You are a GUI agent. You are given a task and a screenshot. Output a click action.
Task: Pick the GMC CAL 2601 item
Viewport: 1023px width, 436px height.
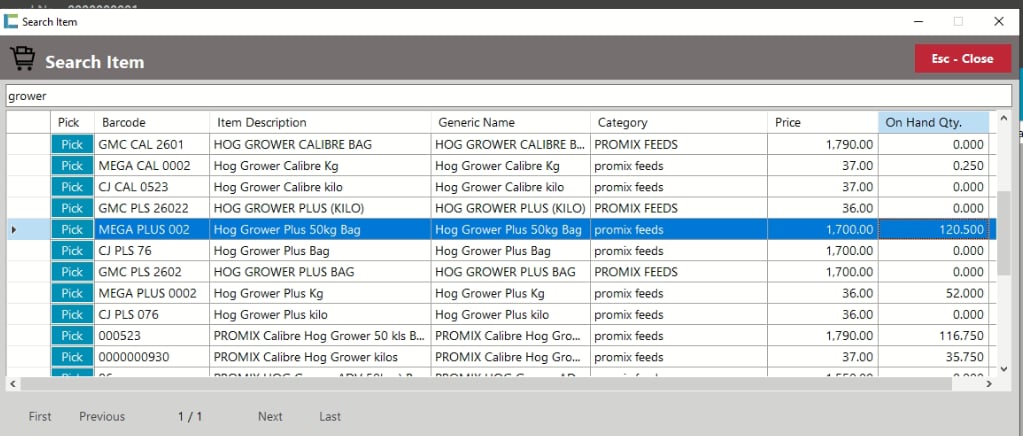pyautogui.click(x=72, y=145)
